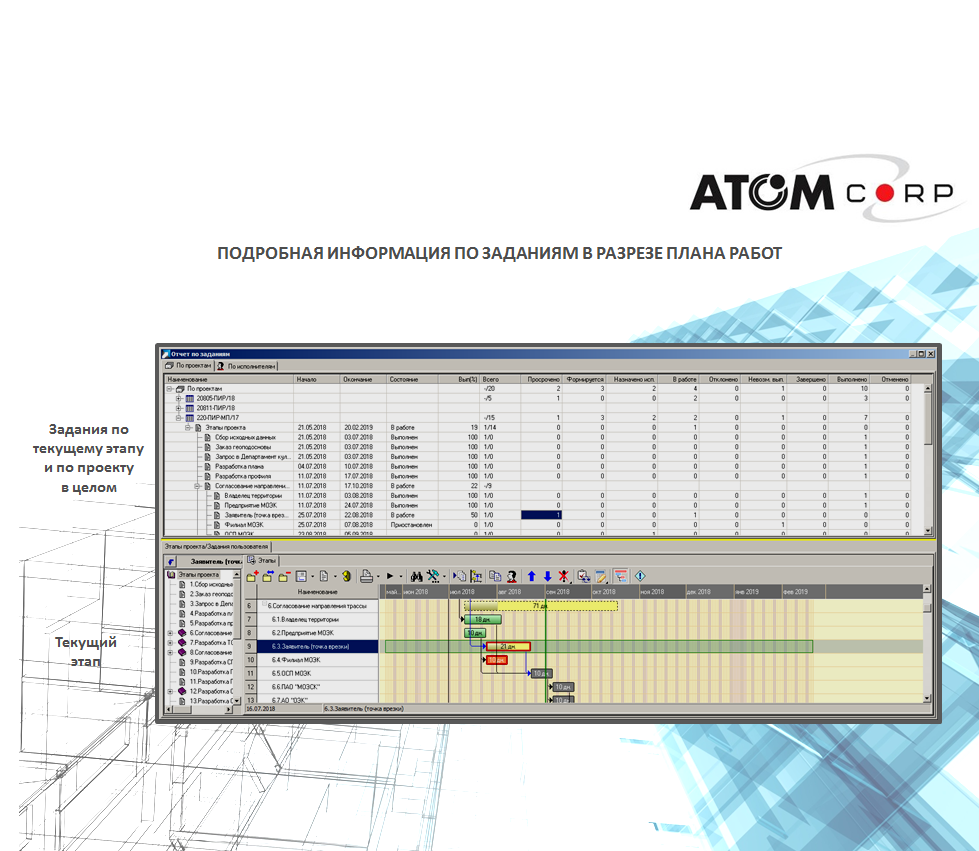The width and height of the screenshot is (979, 851).
Task: Expand the 20811-ПИР/18 project node
Action: point(179,408)
